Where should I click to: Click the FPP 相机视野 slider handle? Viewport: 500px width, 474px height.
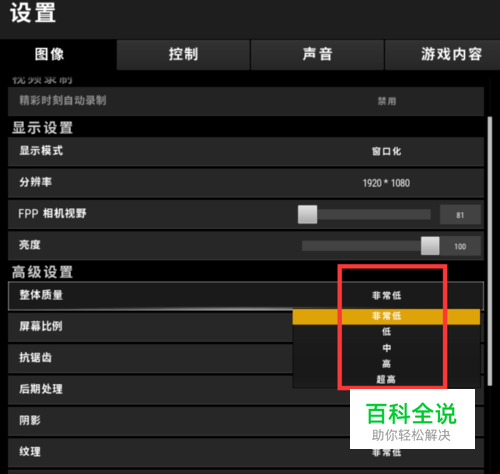307,214
